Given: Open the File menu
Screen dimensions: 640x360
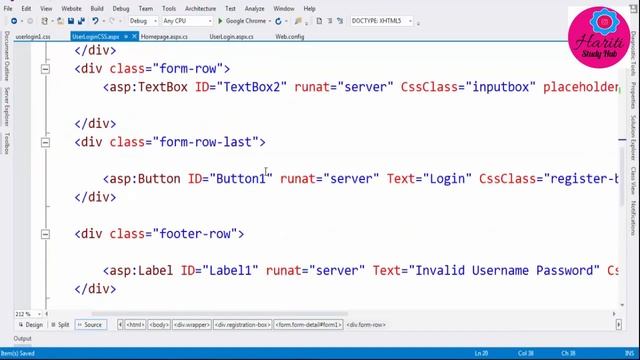Looking at the screenshot, I should (8, 8).
